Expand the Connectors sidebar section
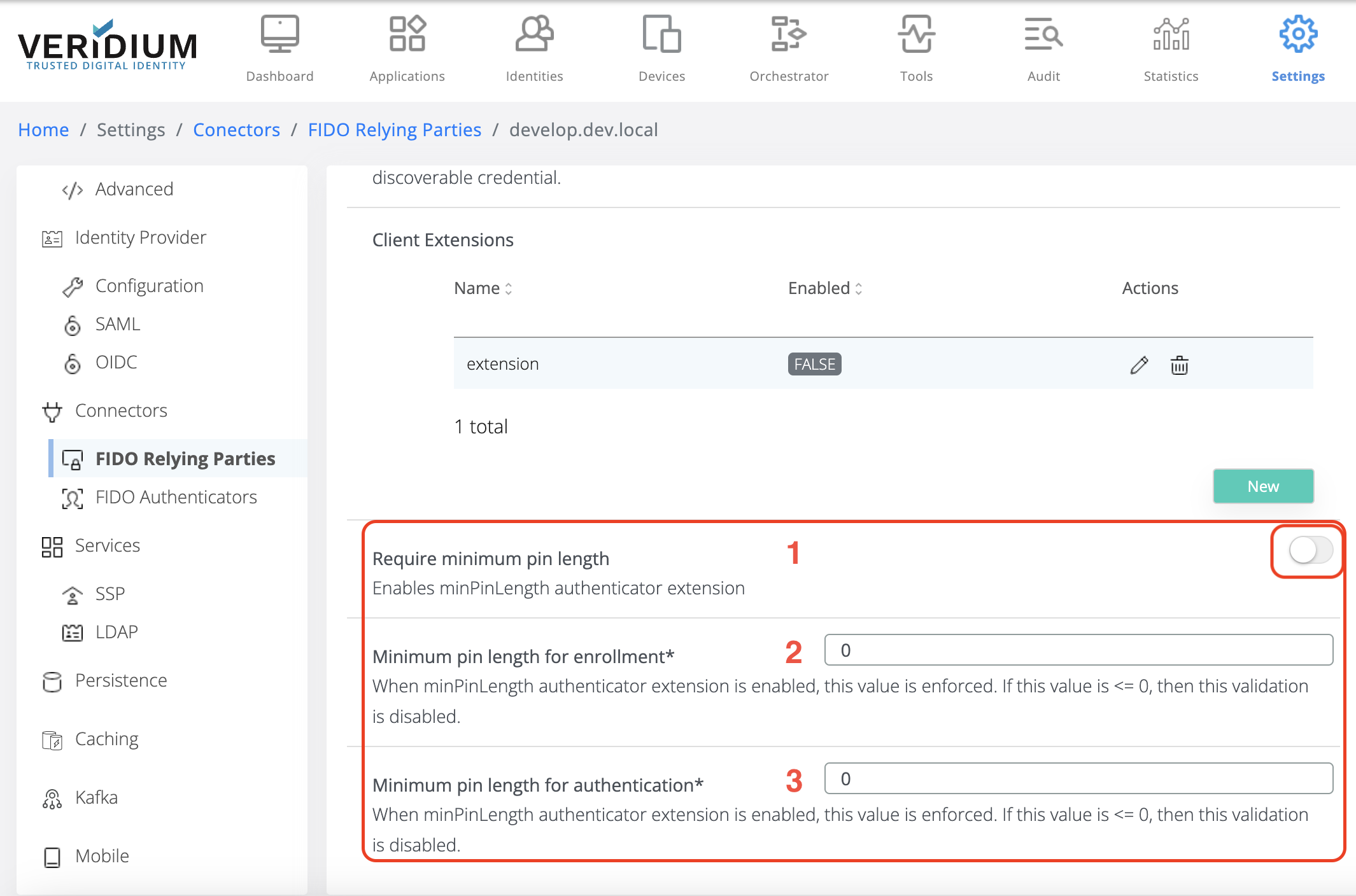Image resolution: width=1356 pixels, height=896 pixels. [x=119, y=409]
